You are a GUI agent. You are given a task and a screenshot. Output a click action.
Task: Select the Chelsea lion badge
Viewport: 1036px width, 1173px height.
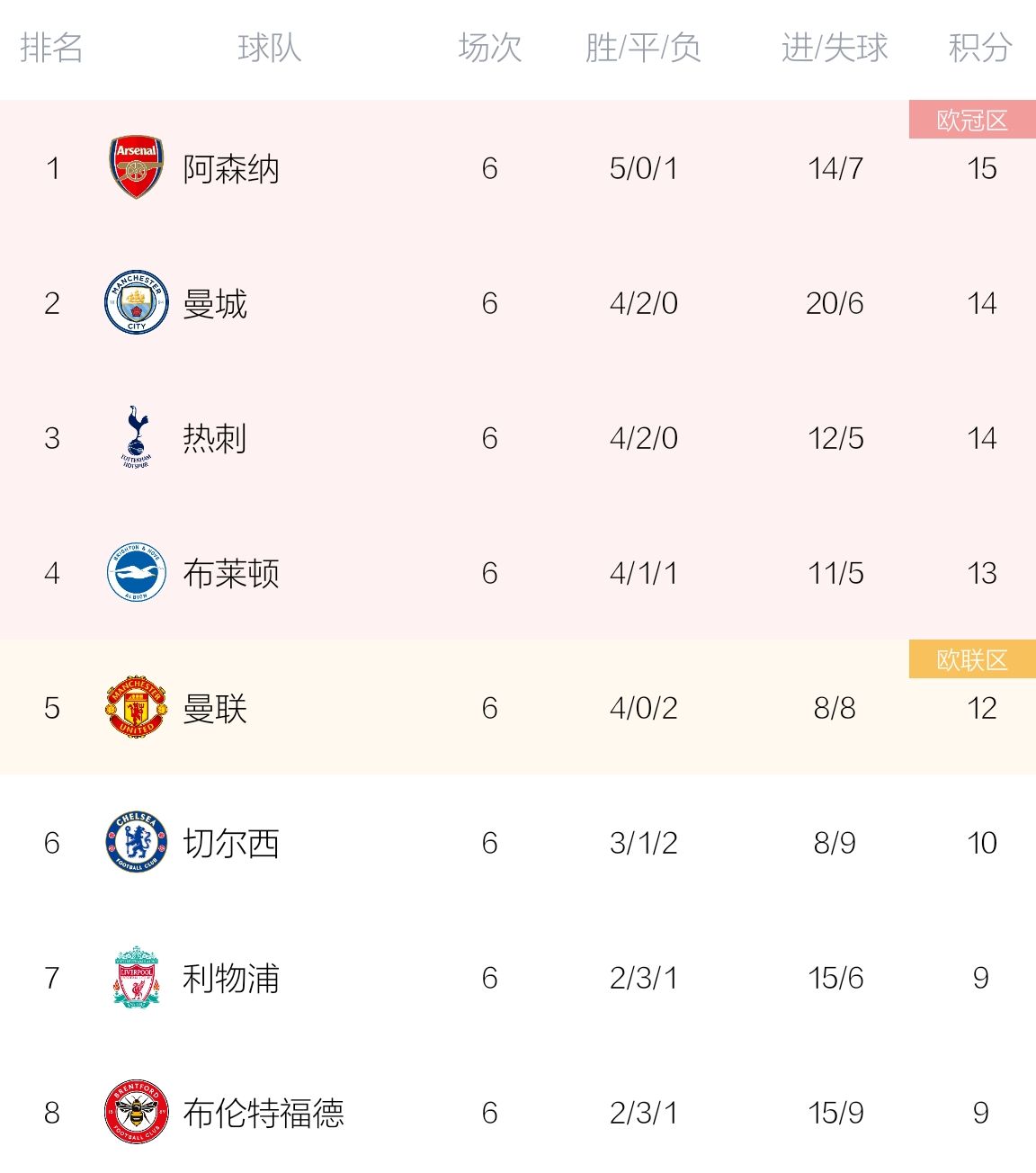coord(137,842)
